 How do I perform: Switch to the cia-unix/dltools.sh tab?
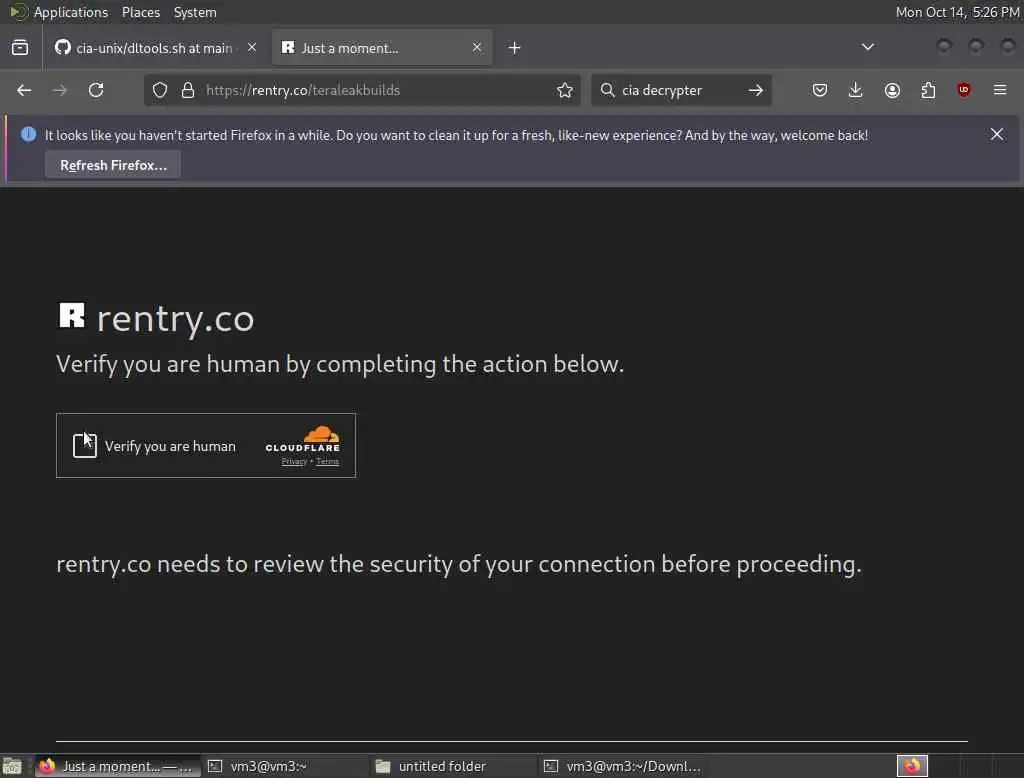pos(157,48)
